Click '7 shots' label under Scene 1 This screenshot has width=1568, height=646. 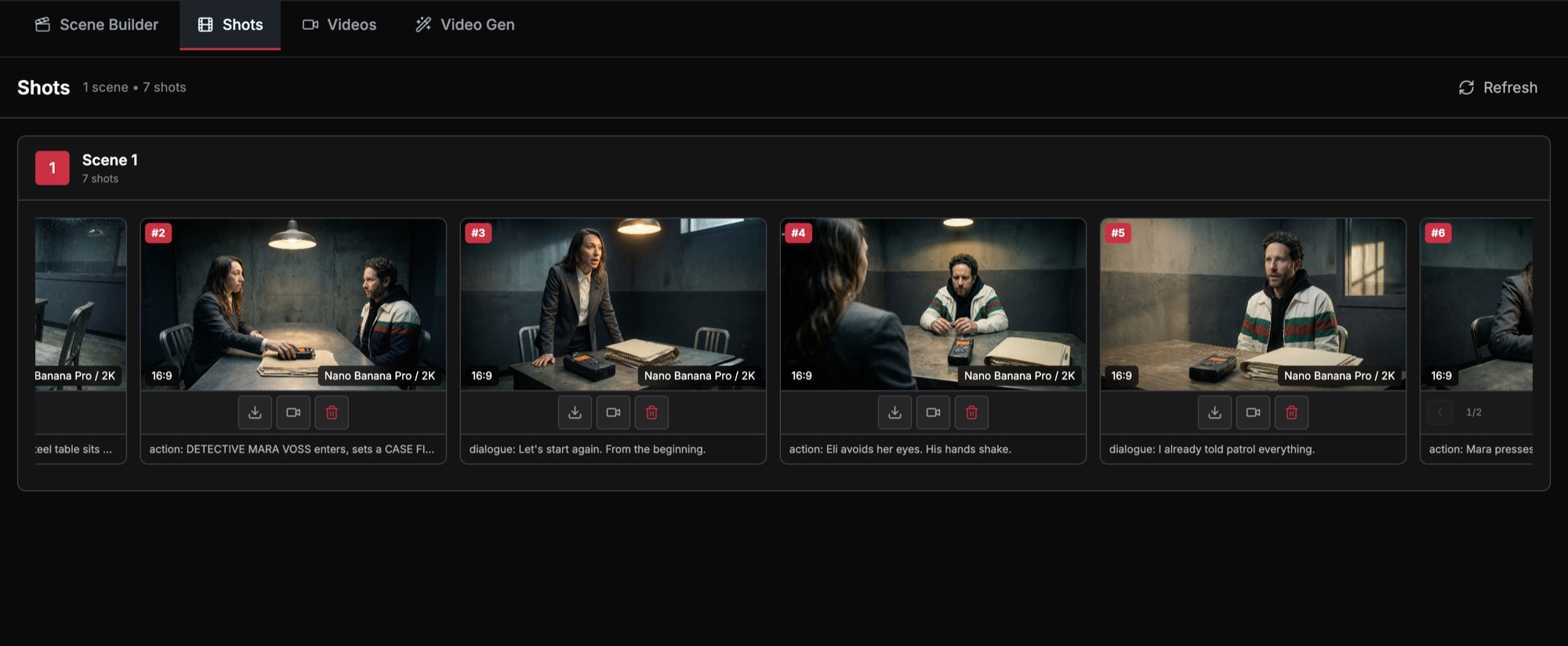100,179
